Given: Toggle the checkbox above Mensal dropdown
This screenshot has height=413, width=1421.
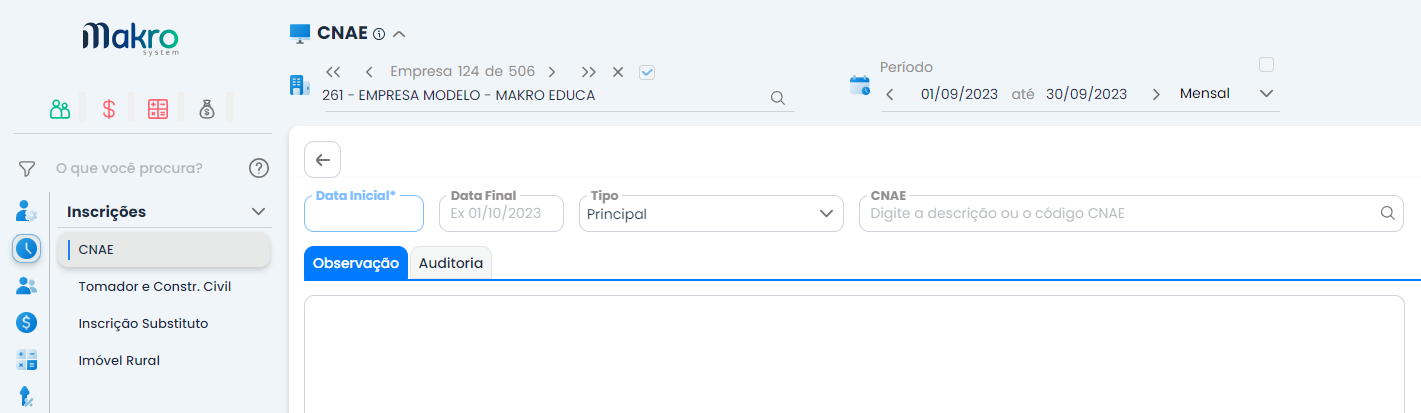Looking at the screenshot, I should [x=1266, y=65].
